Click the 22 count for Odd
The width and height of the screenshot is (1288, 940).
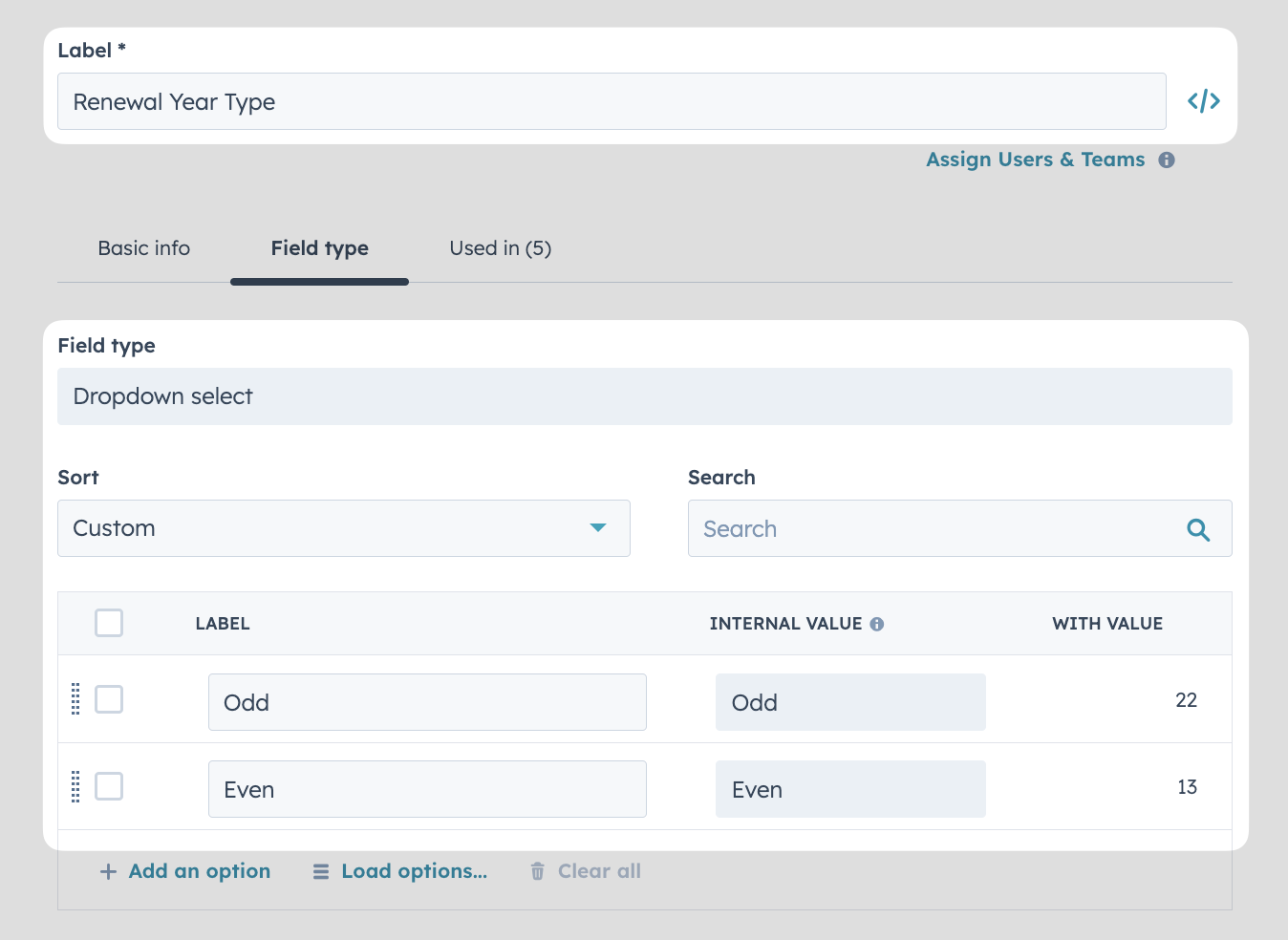point(1186,700)
